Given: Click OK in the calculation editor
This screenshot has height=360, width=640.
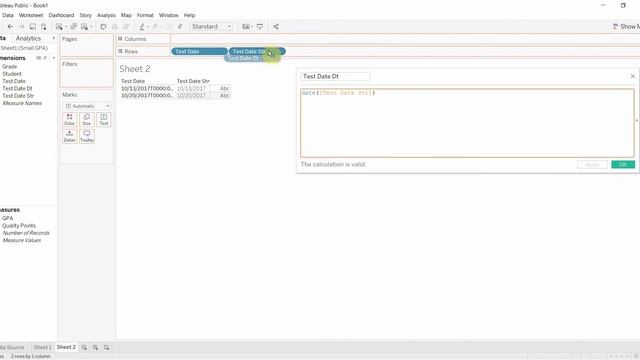Looking at the screenshot, I should [x=623, y=164].
